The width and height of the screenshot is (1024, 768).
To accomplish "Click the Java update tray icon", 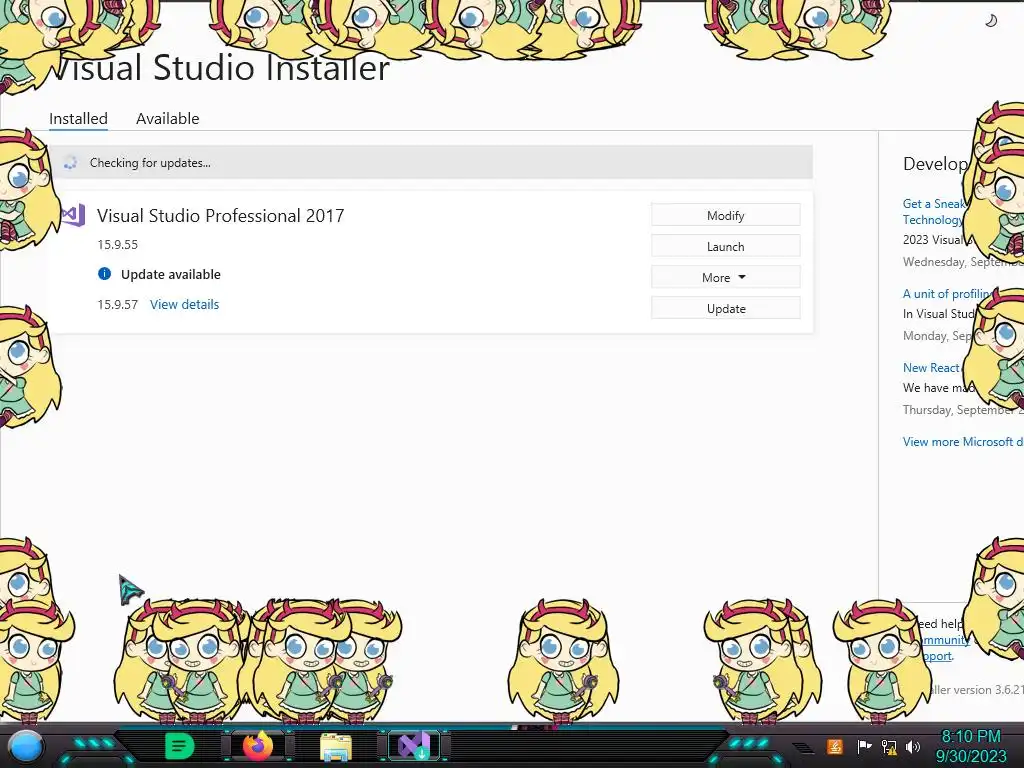I will [834, 746].
